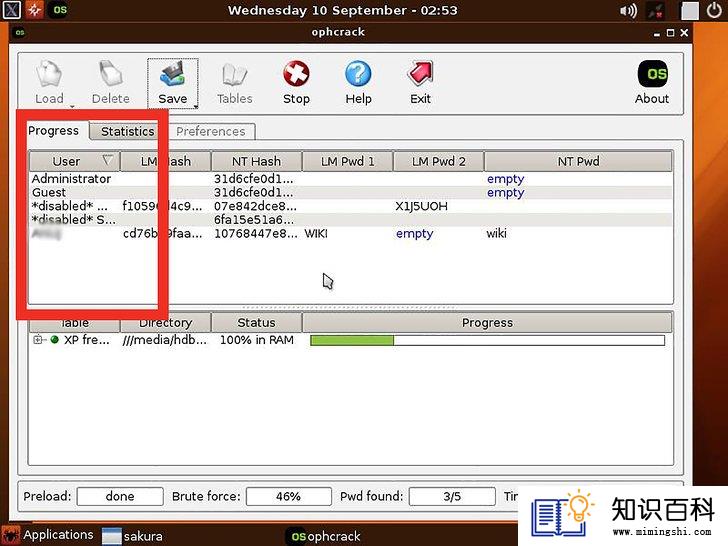
Task: Stop the cracking process
Action: (x=296, y=83)
